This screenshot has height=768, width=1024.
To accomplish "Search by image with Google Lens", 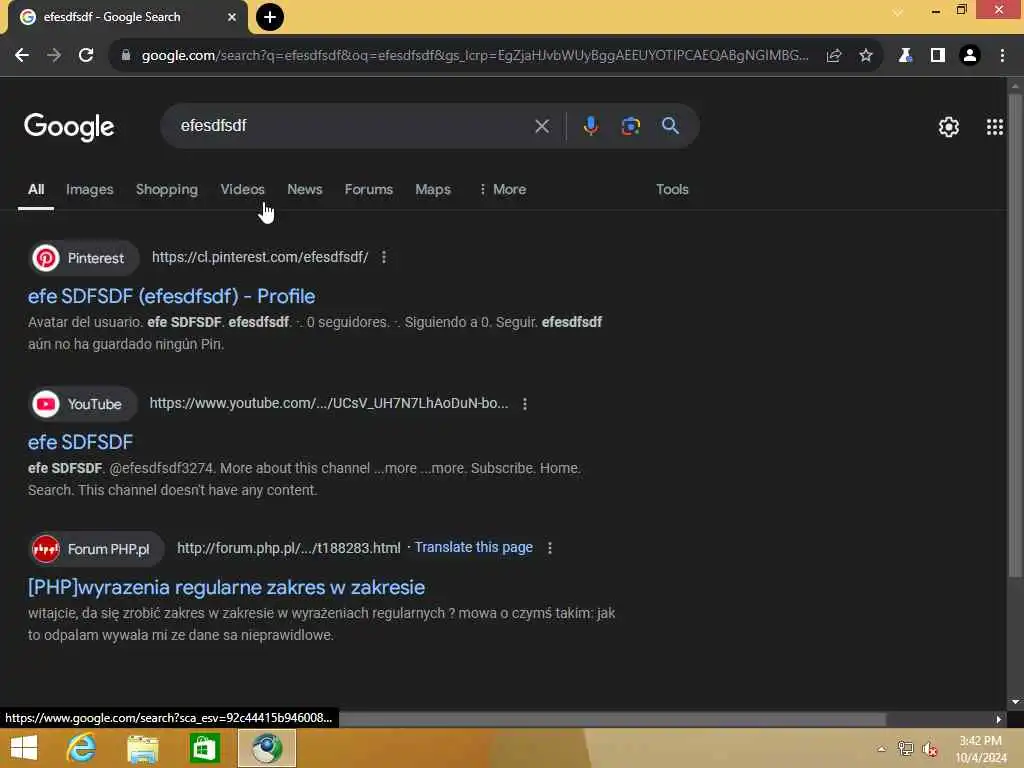I will click(x=630, y=126).
